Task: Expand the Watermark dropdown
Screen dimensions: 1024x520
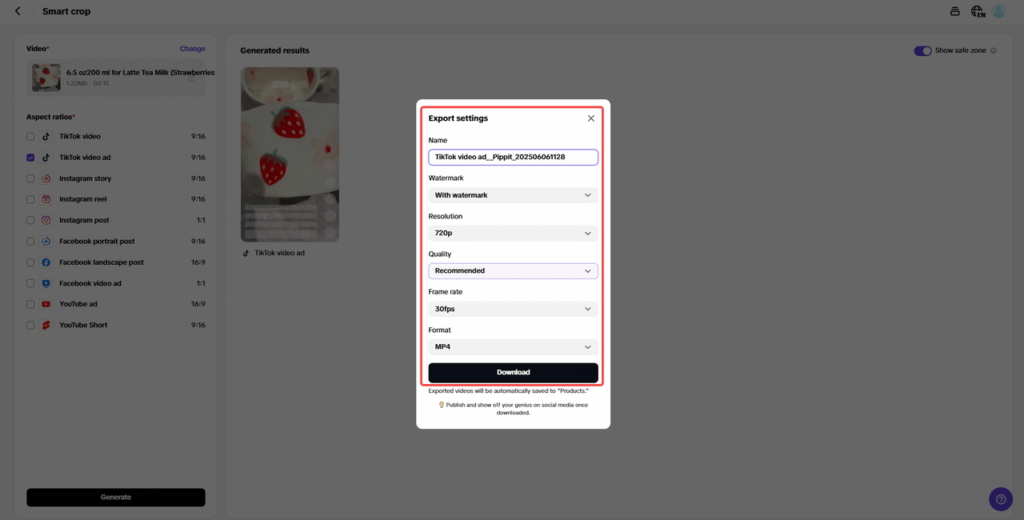Action: pyautogui.click(x=513, y=195)
